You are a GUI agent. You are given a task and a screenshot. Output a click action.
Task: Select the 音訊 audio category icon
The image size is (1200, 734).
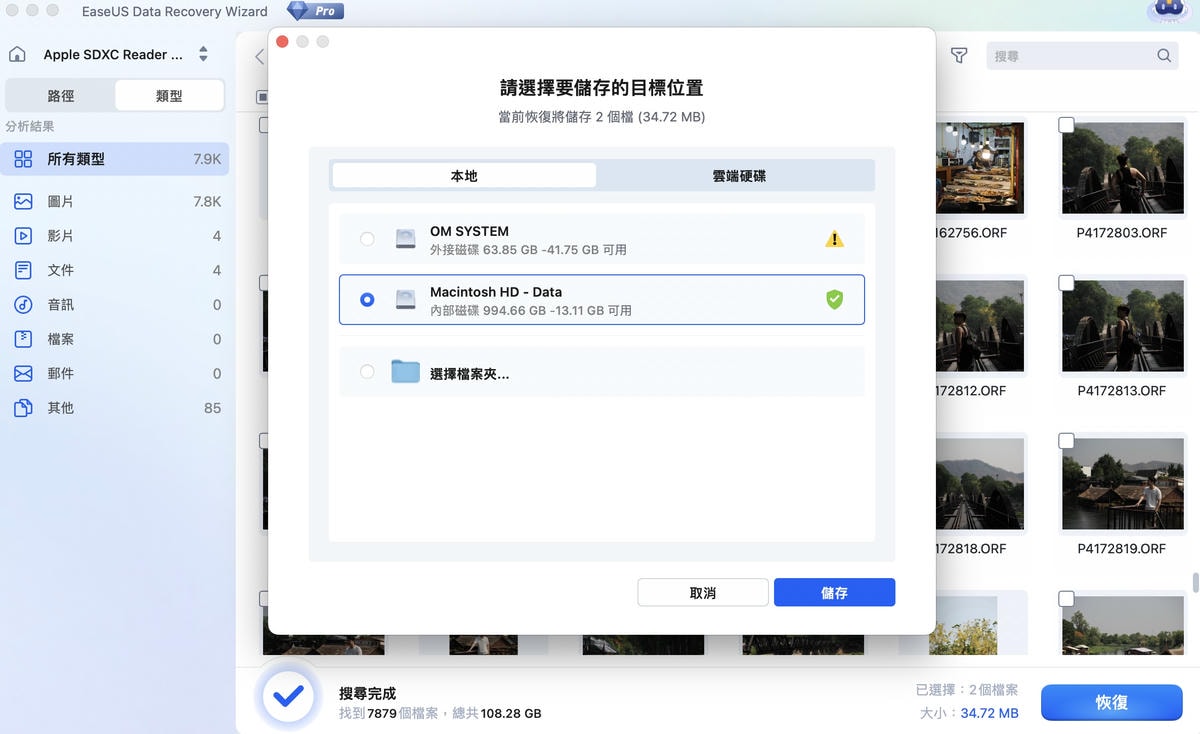[23, 305]
